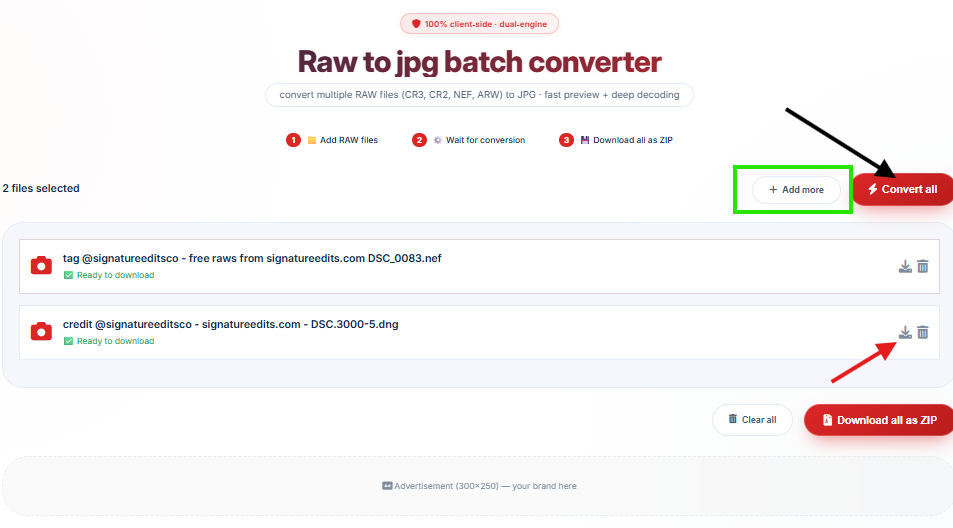Viewport: 953px width, 528px height.
Task: Remove every file with Clear all
Action: coord(752,420)
